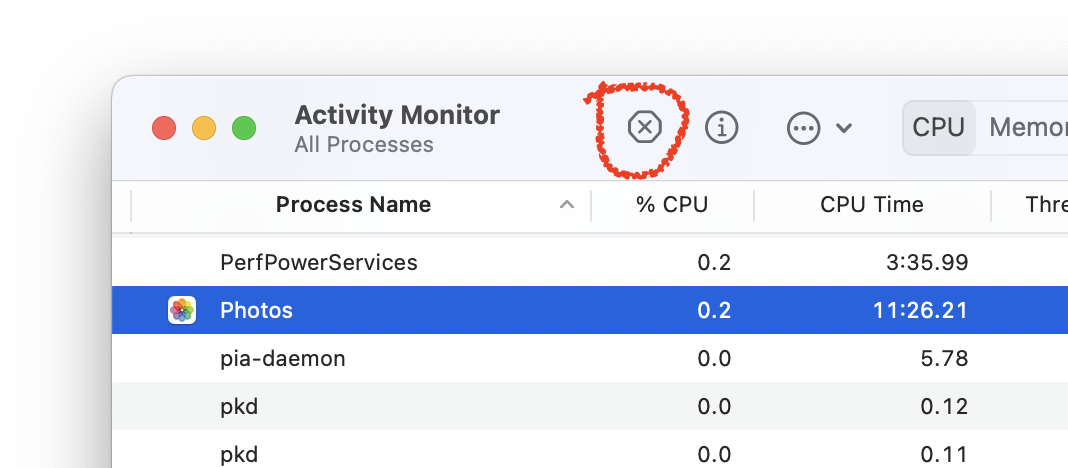Screen dimensions: 1068x468
Task: Sort by the Process Name column header
Action: tap(353, 205)
